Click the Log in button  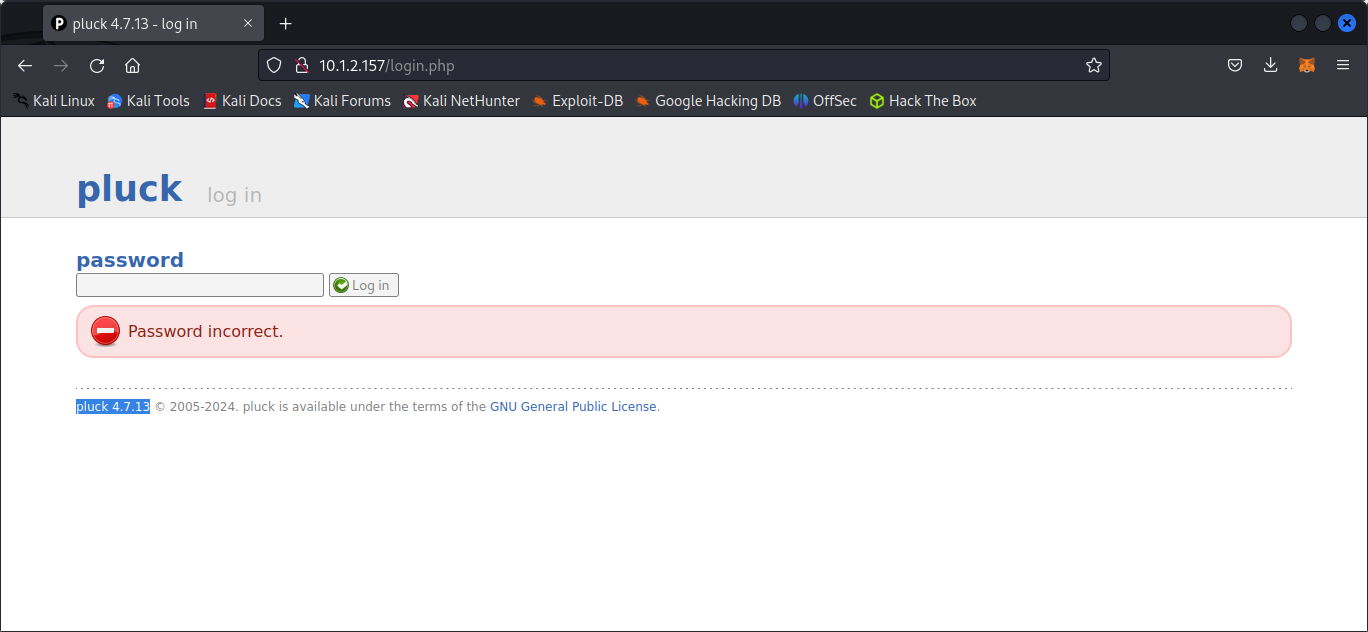coord(363,286)
